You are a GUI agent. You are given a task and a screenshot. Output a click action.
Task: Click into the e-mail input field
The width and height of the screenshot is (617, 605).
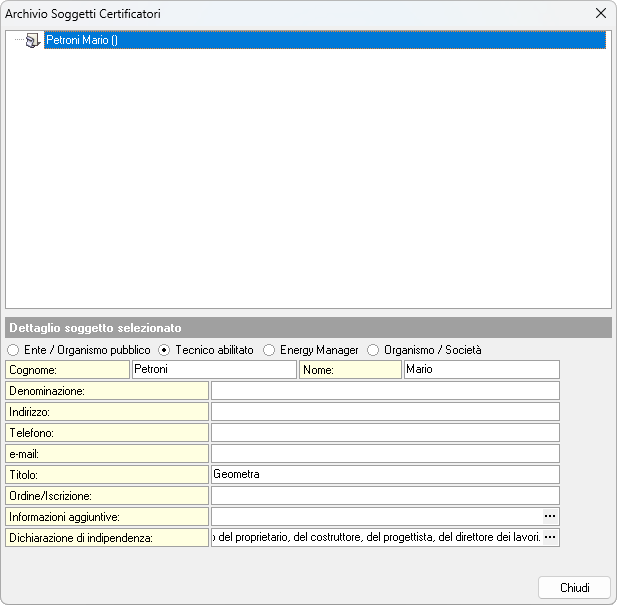384,454
